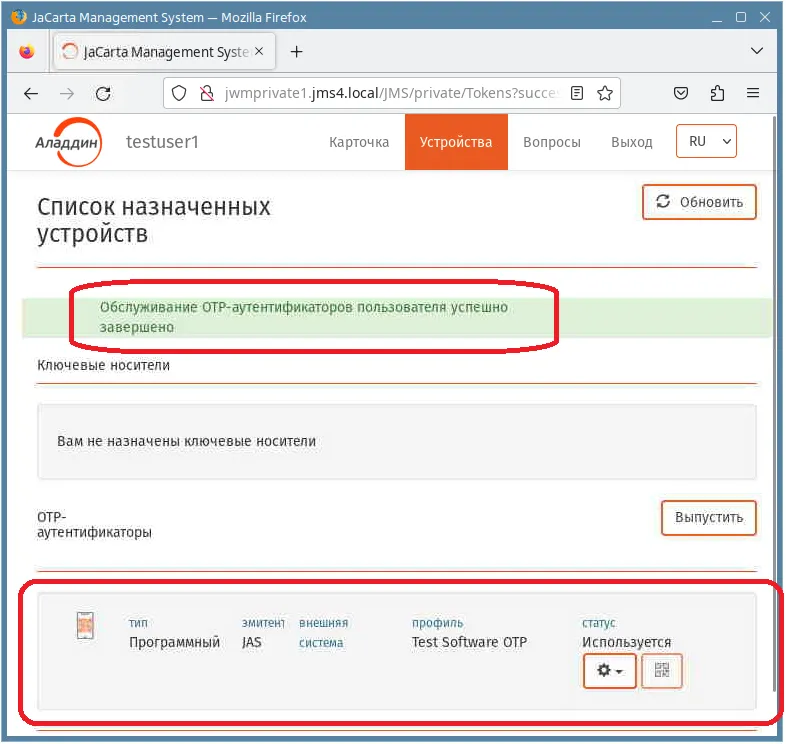Click the Выход logout link

632,142
